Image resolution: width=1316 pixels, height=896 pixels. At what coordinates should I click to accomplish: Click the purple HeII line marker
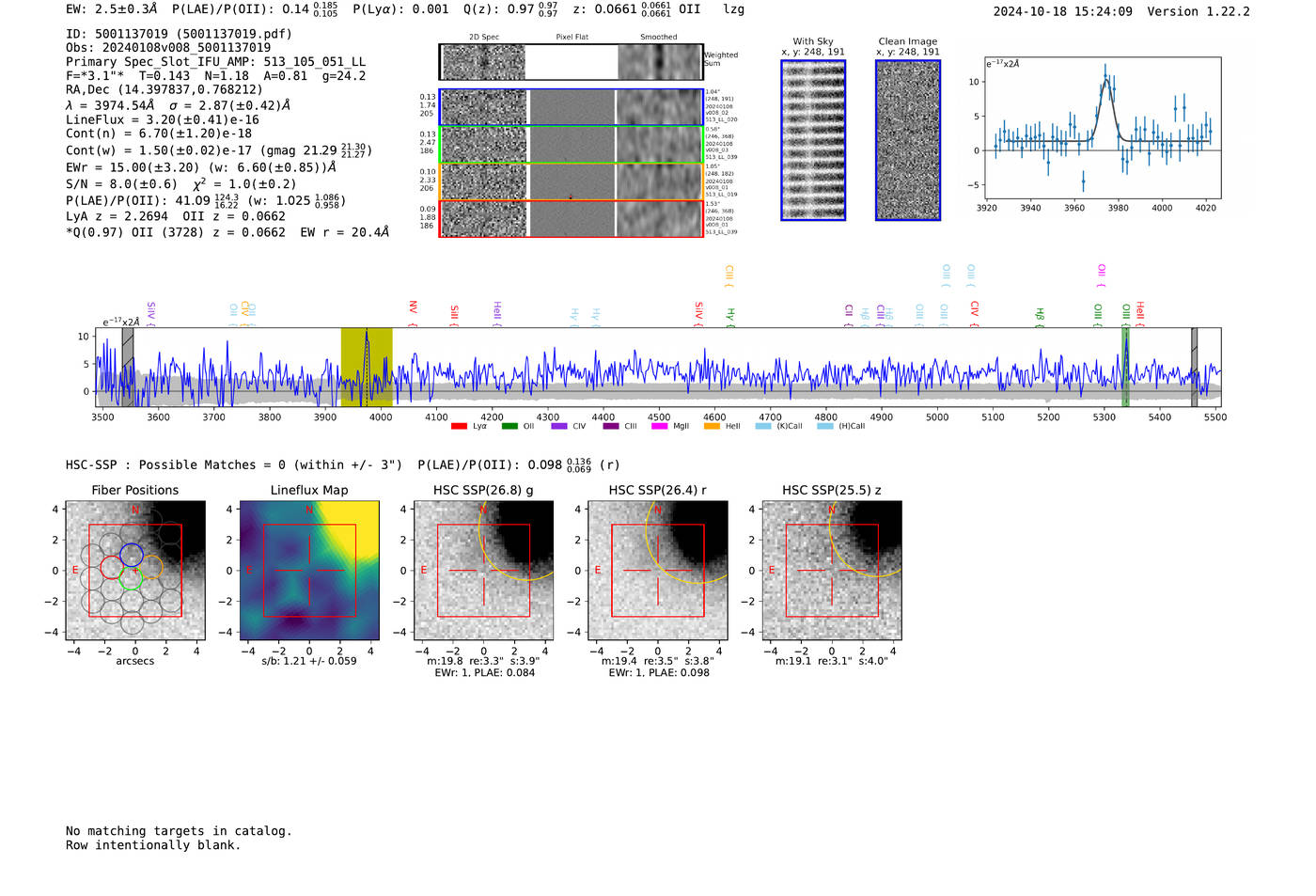click(x=497, y=314)
